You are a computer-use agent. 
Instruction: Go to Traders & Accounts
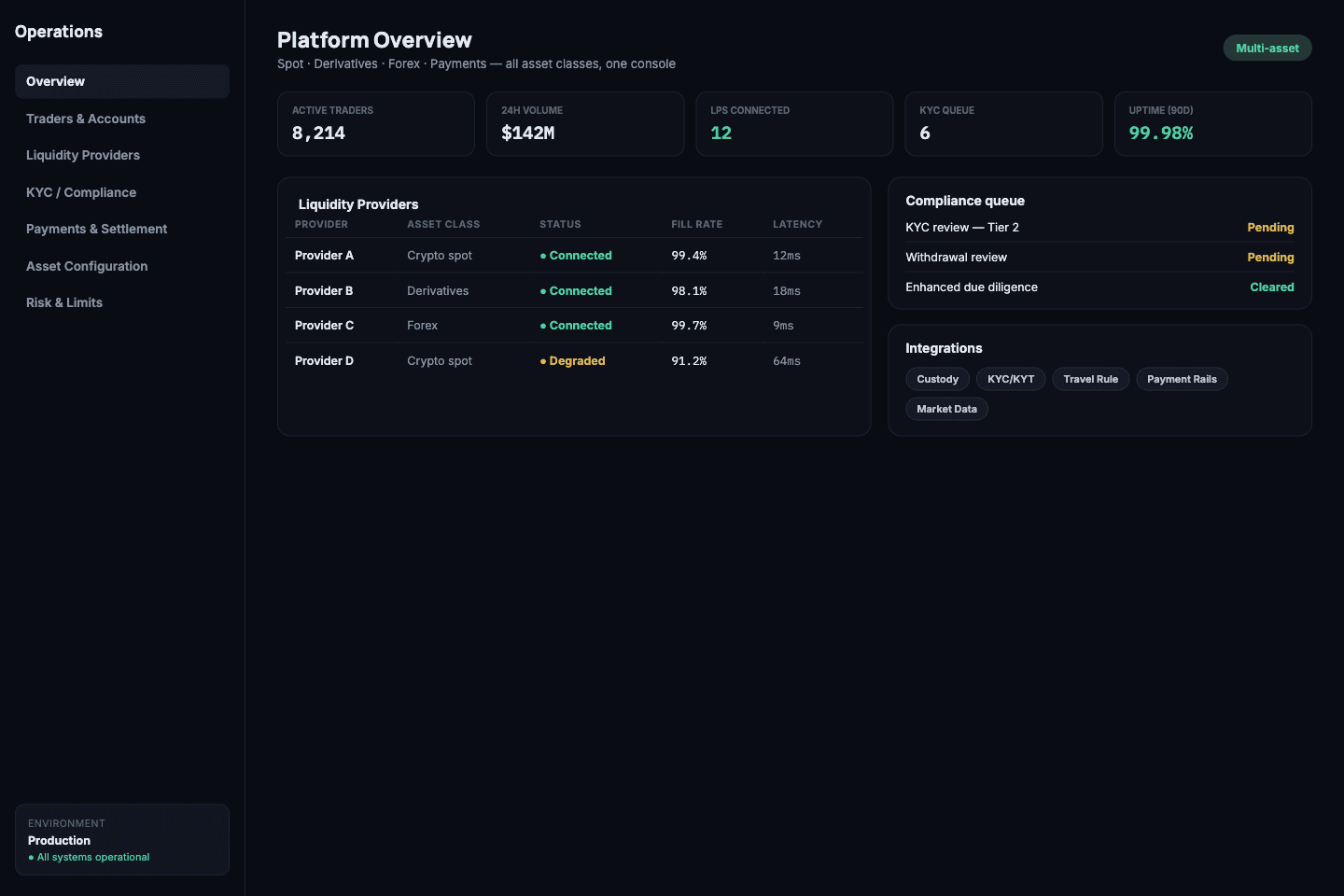(122, 119)
